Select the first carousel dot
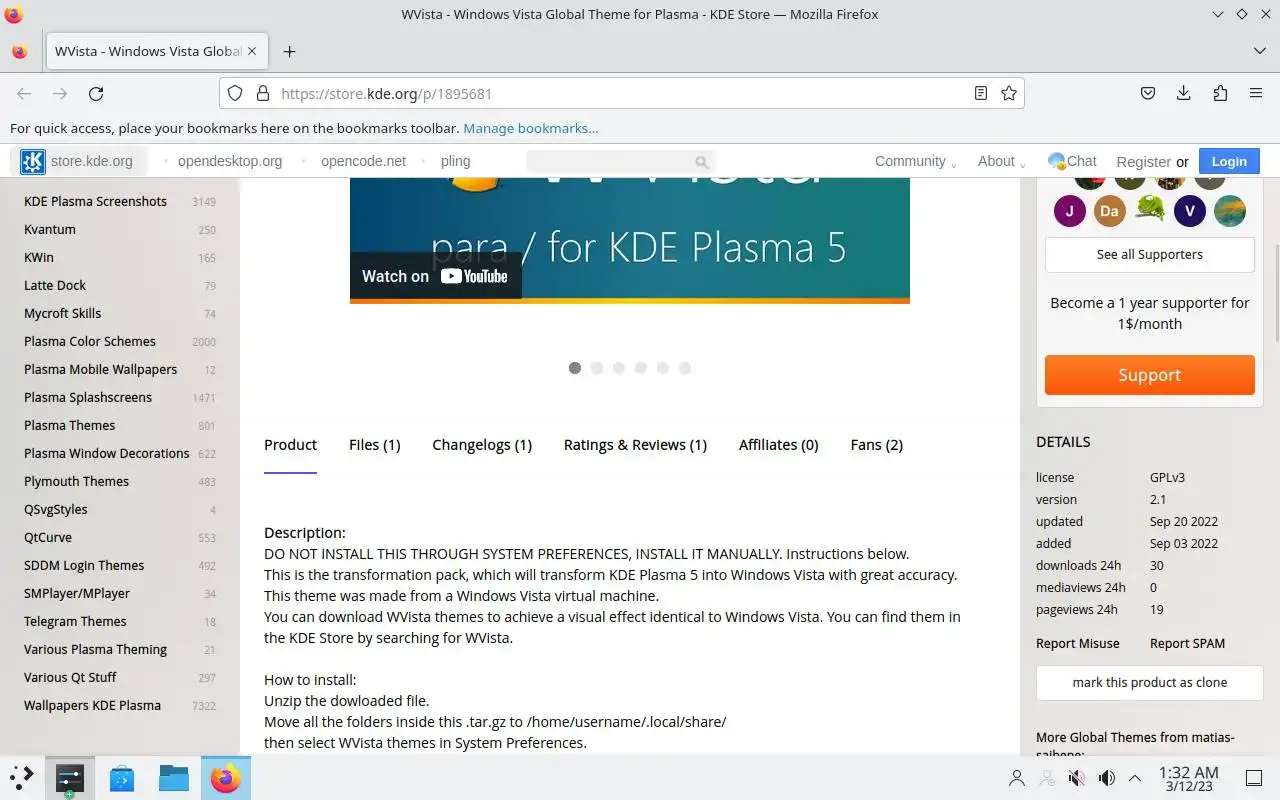Image resolution: width=1280 pixels, height=800 pixels. [x=575, y=368]
